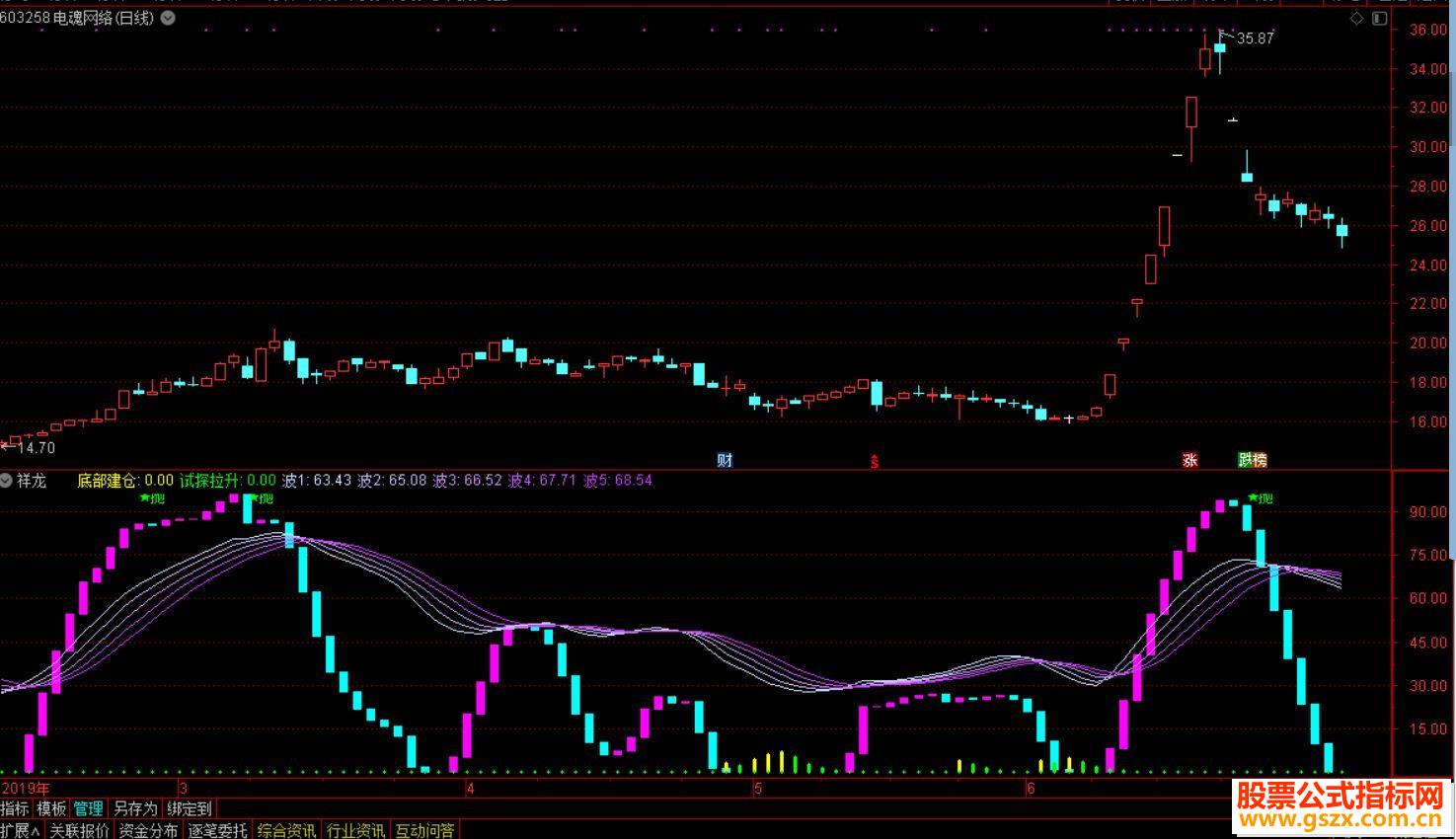The width and height of the screenshot is (1456, 839).
Task: Open the 资金分布 tab
Action: [149, 830]
